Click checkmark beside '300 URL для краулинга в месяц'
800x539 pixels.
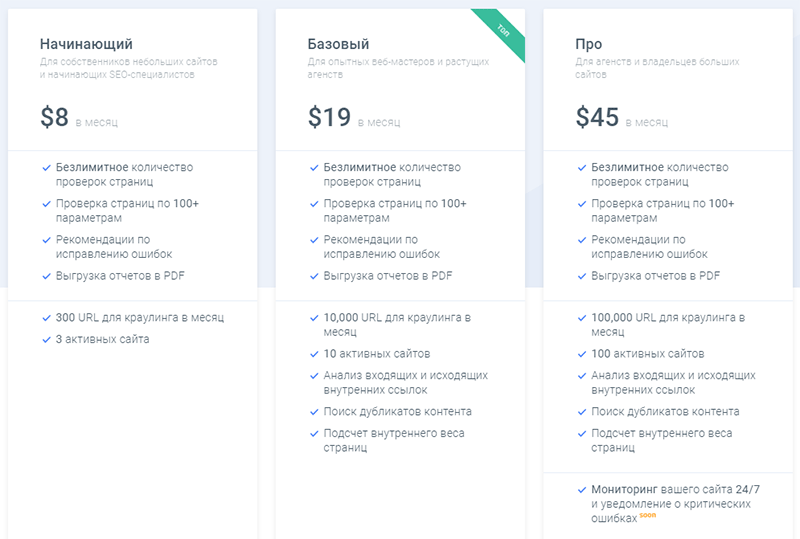click(46, 318)
